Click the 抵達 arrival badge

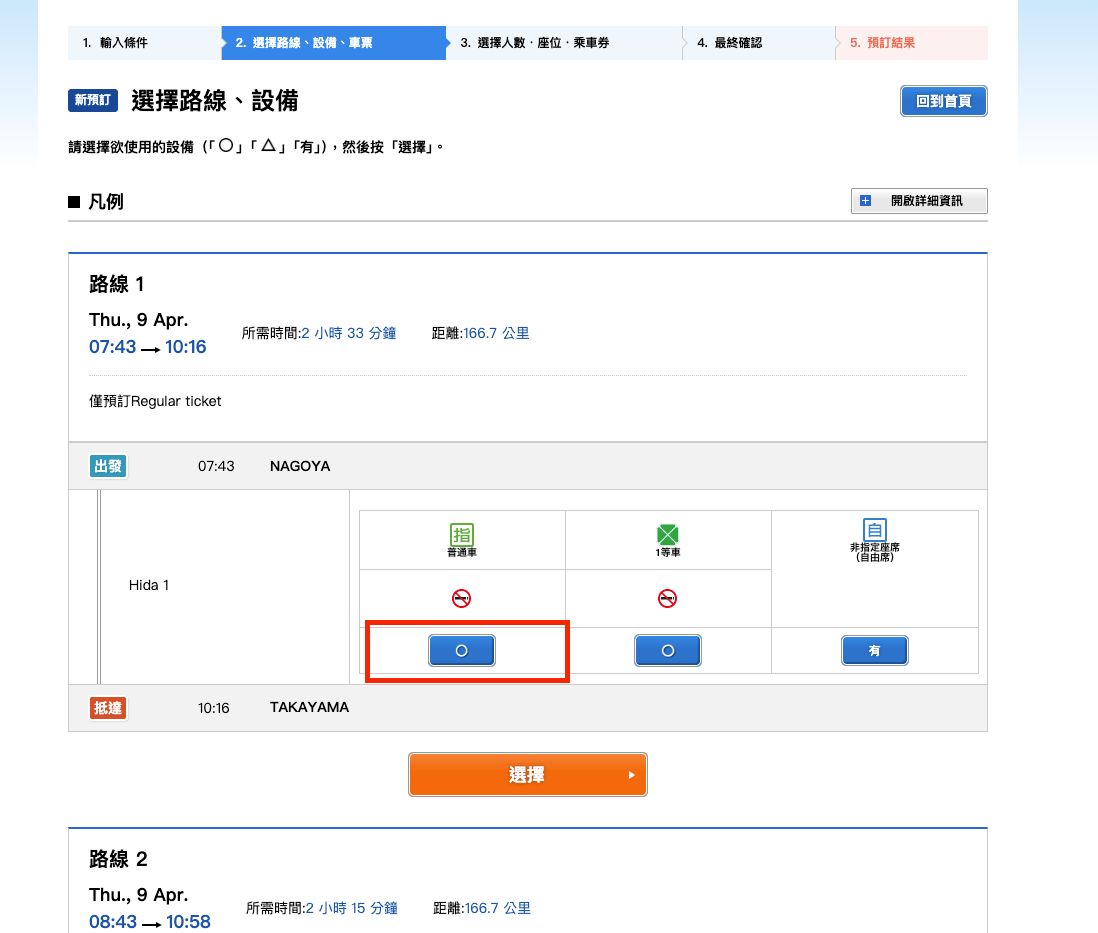pos(108,708)
